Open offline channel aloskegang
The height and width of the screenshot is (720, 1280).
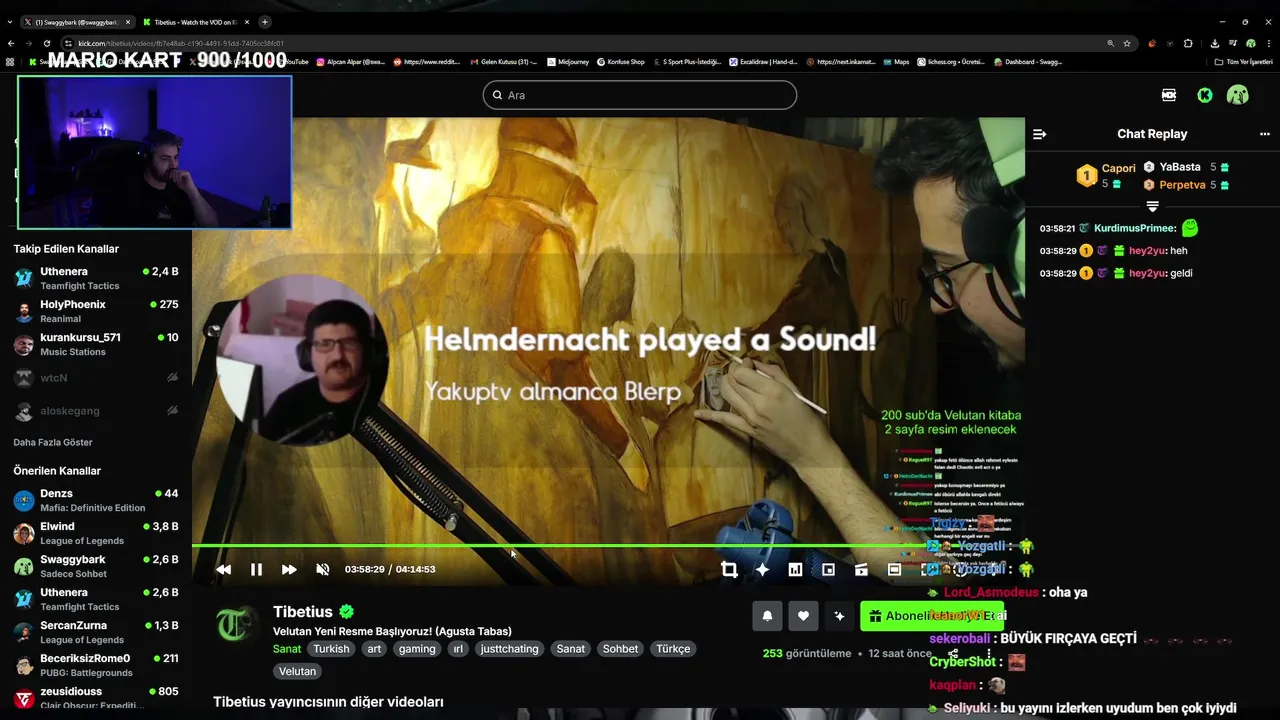(x=96, y=411)
